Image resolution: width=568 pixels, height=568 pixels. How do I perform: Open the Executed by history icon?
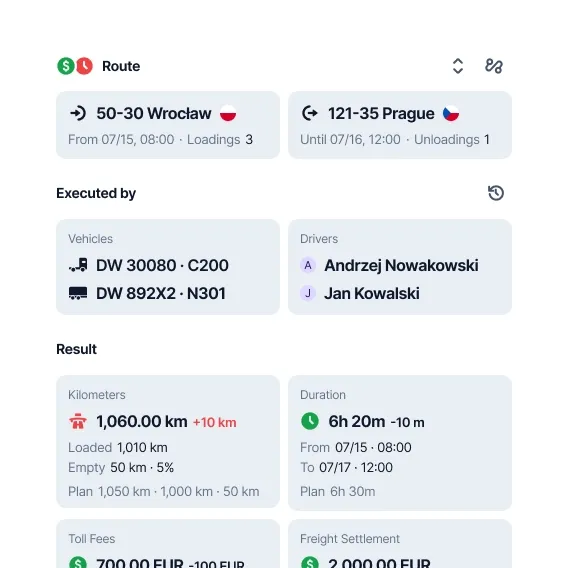coord(496,193)
